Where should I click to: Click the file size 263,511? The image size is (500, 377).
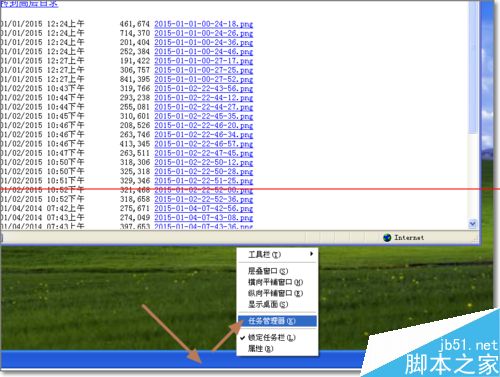click(135, 153)
